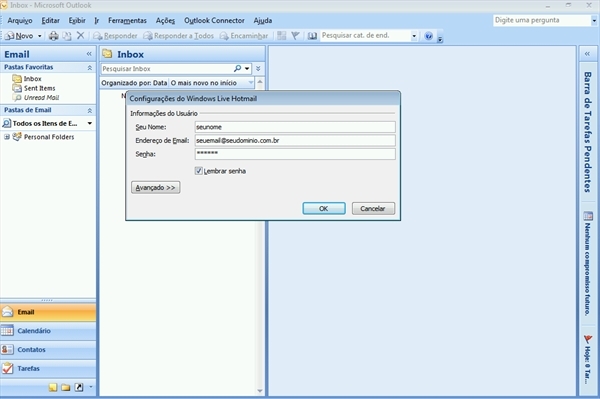Screen dimensions: 600x399
Task: Click the Print icon in toolbar
Action: (54, 36)
